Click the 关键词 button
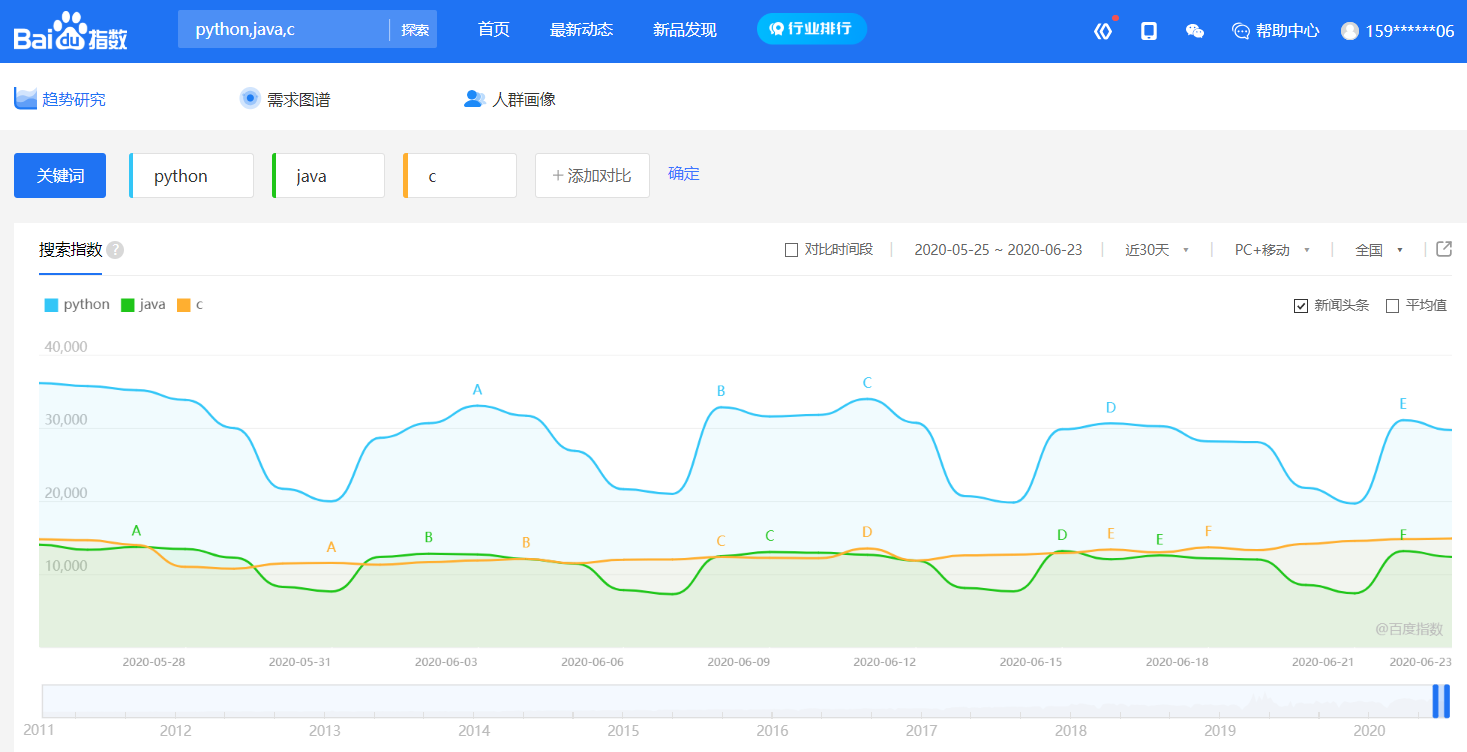This screenshot has width=1467, height=752. (x=60, y=176)
